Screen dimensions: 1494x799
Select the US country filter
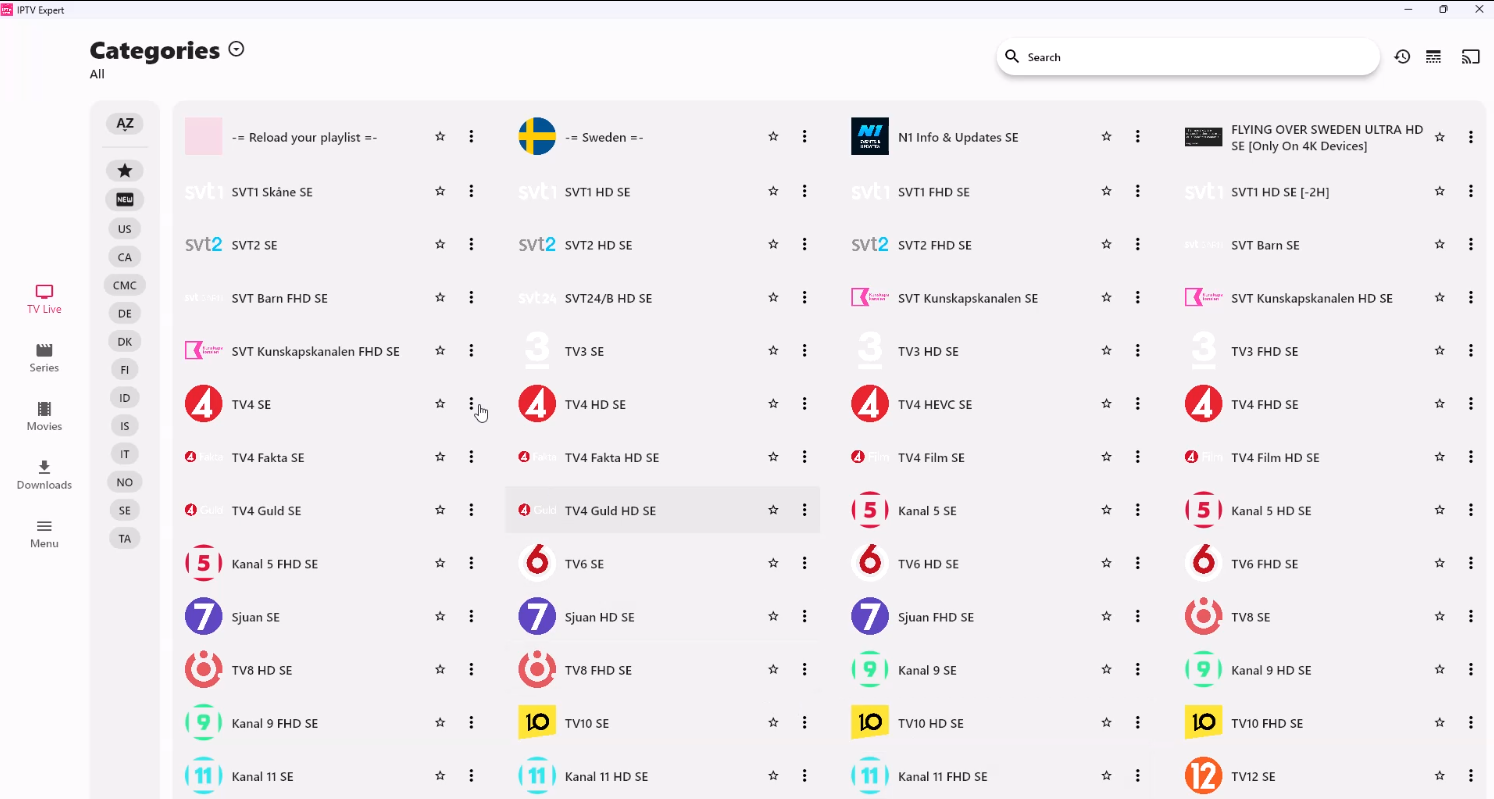[125, 229]
